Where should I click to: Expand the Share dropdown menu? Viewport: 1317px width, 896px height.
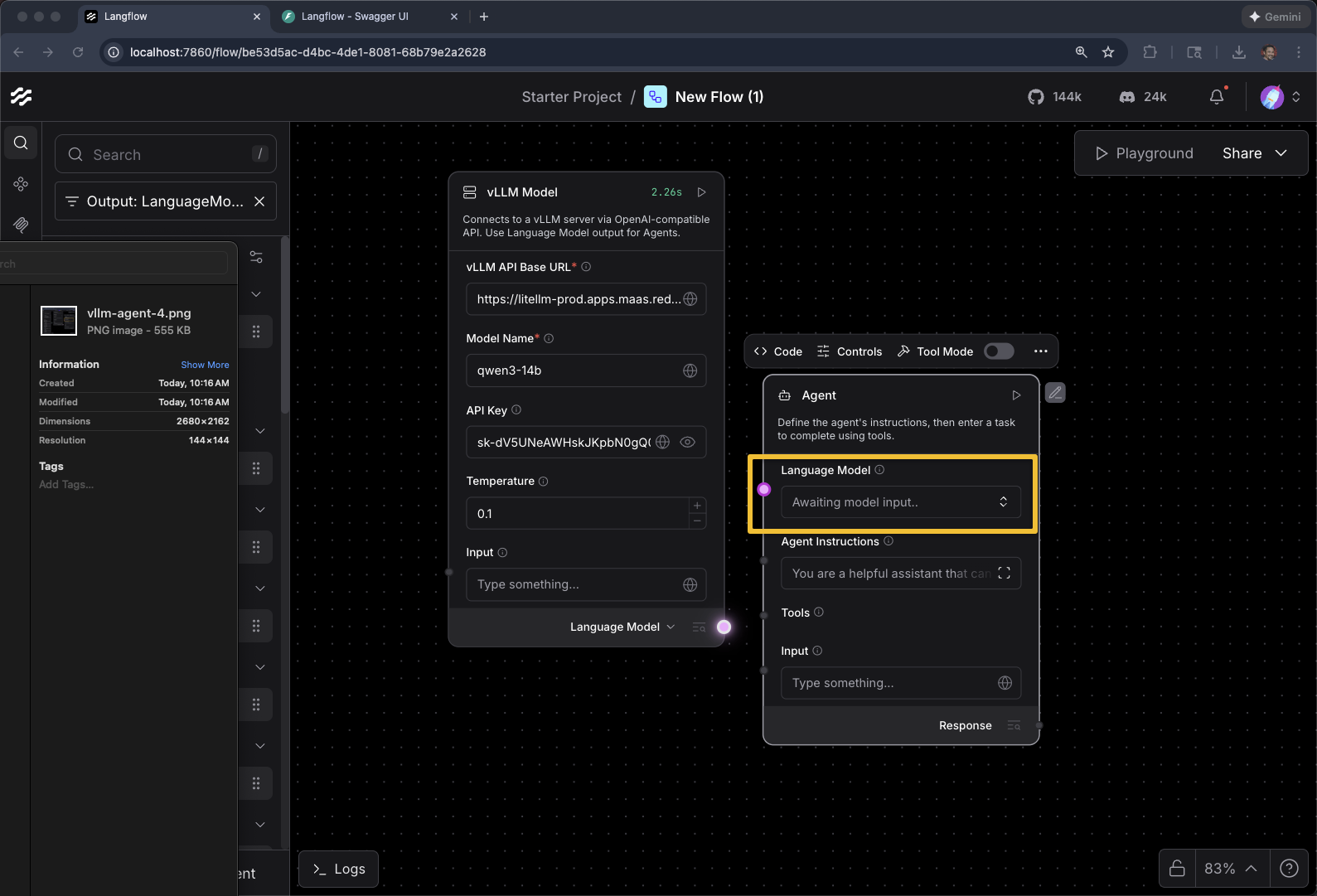[x=1281, y=153]
